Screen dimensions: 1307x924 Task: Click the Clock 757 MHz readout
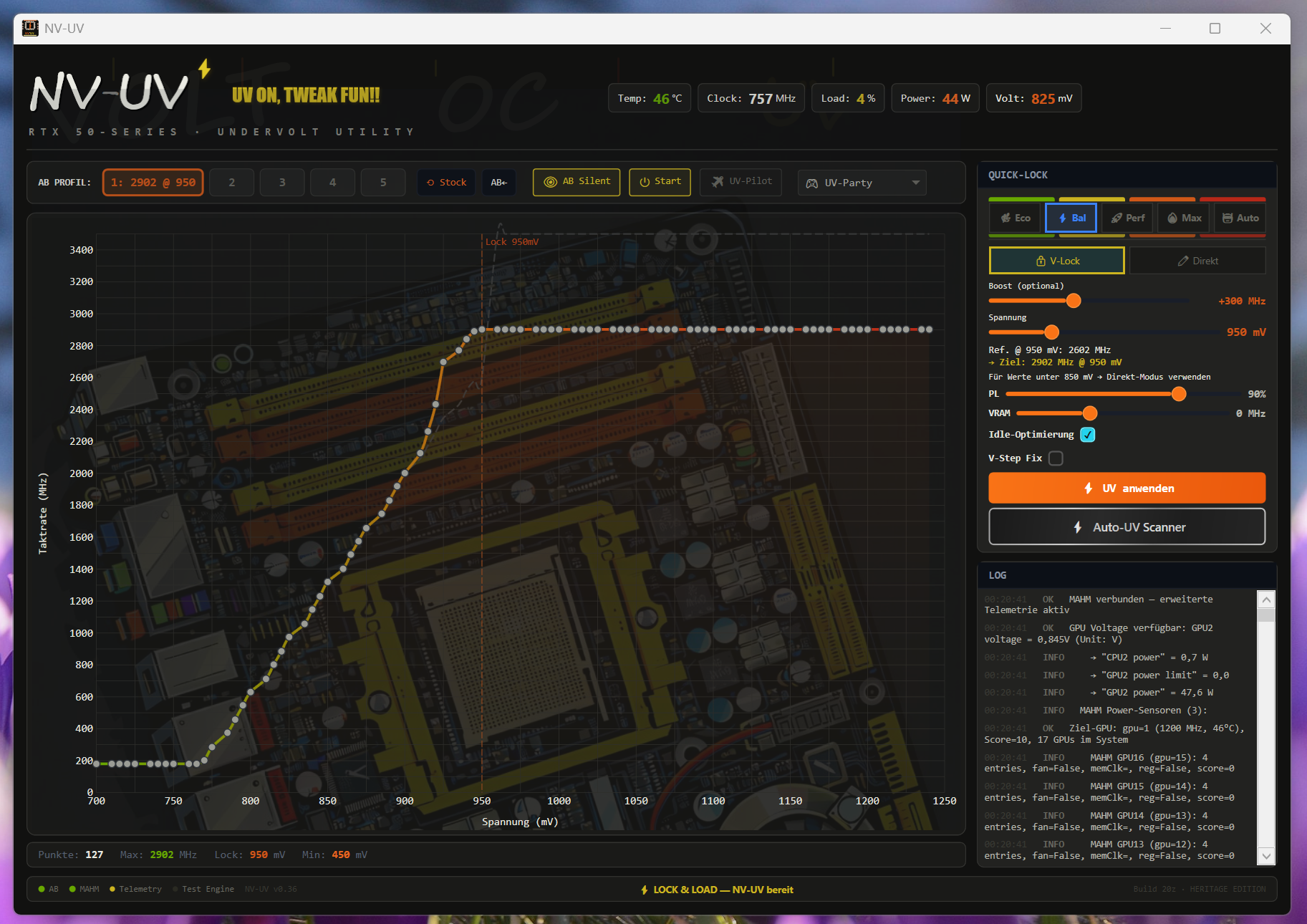point(751,98)
